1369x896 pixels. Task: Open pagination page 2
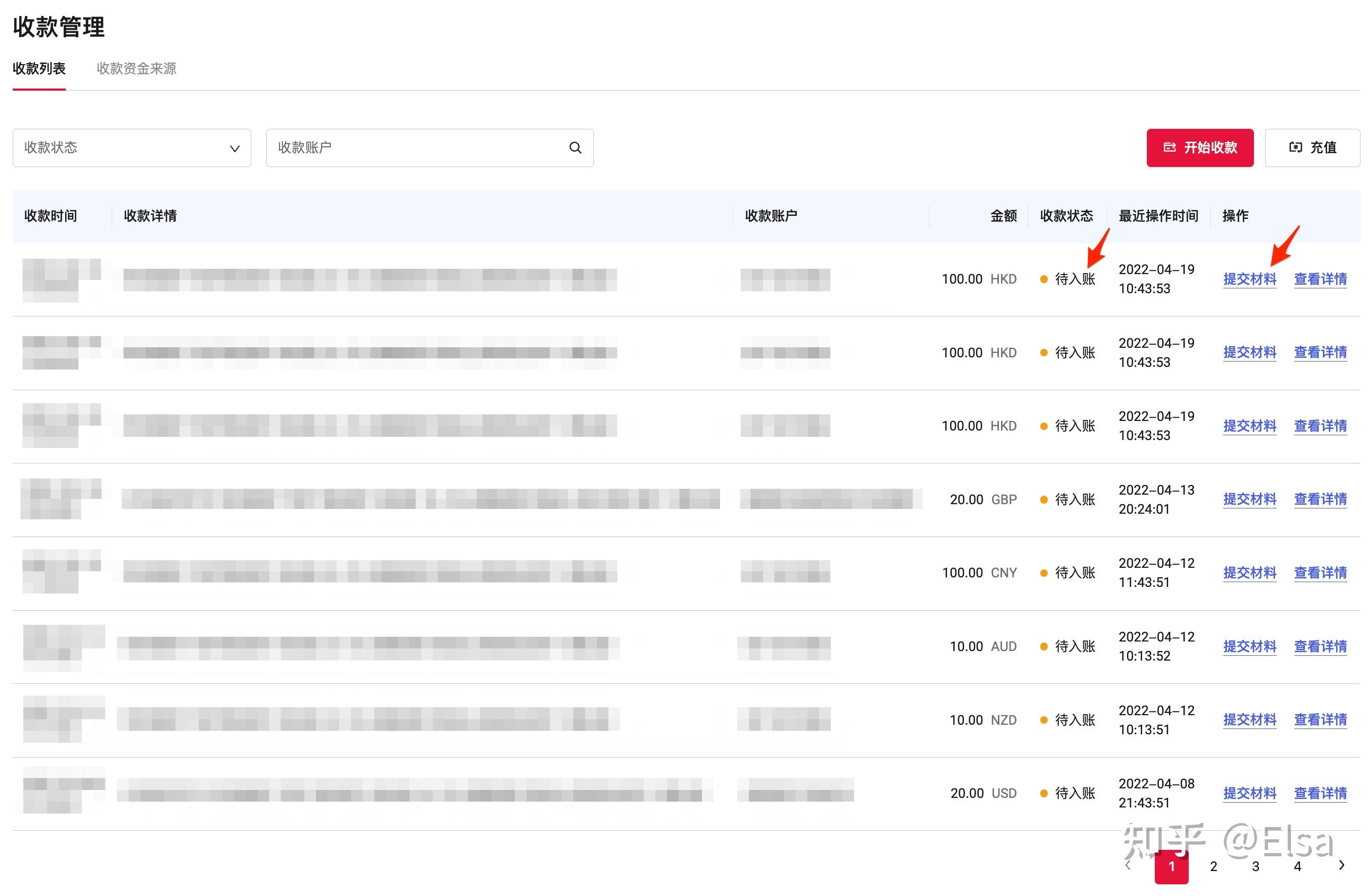point(1213,866)
